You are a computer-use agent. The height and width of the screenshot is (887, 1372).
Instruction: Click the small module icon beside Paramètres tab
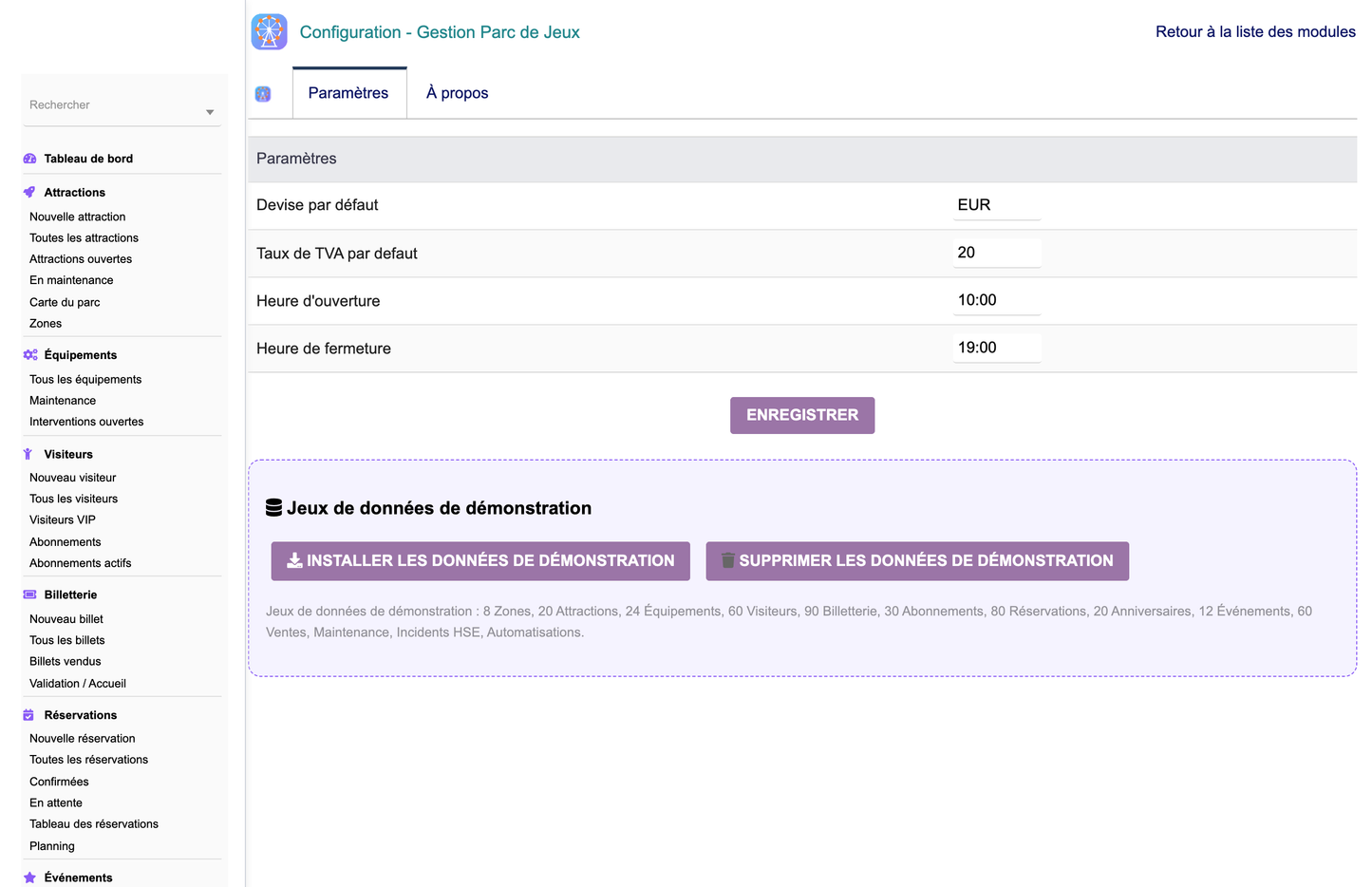pyautogui.click(x=263, y=94)
